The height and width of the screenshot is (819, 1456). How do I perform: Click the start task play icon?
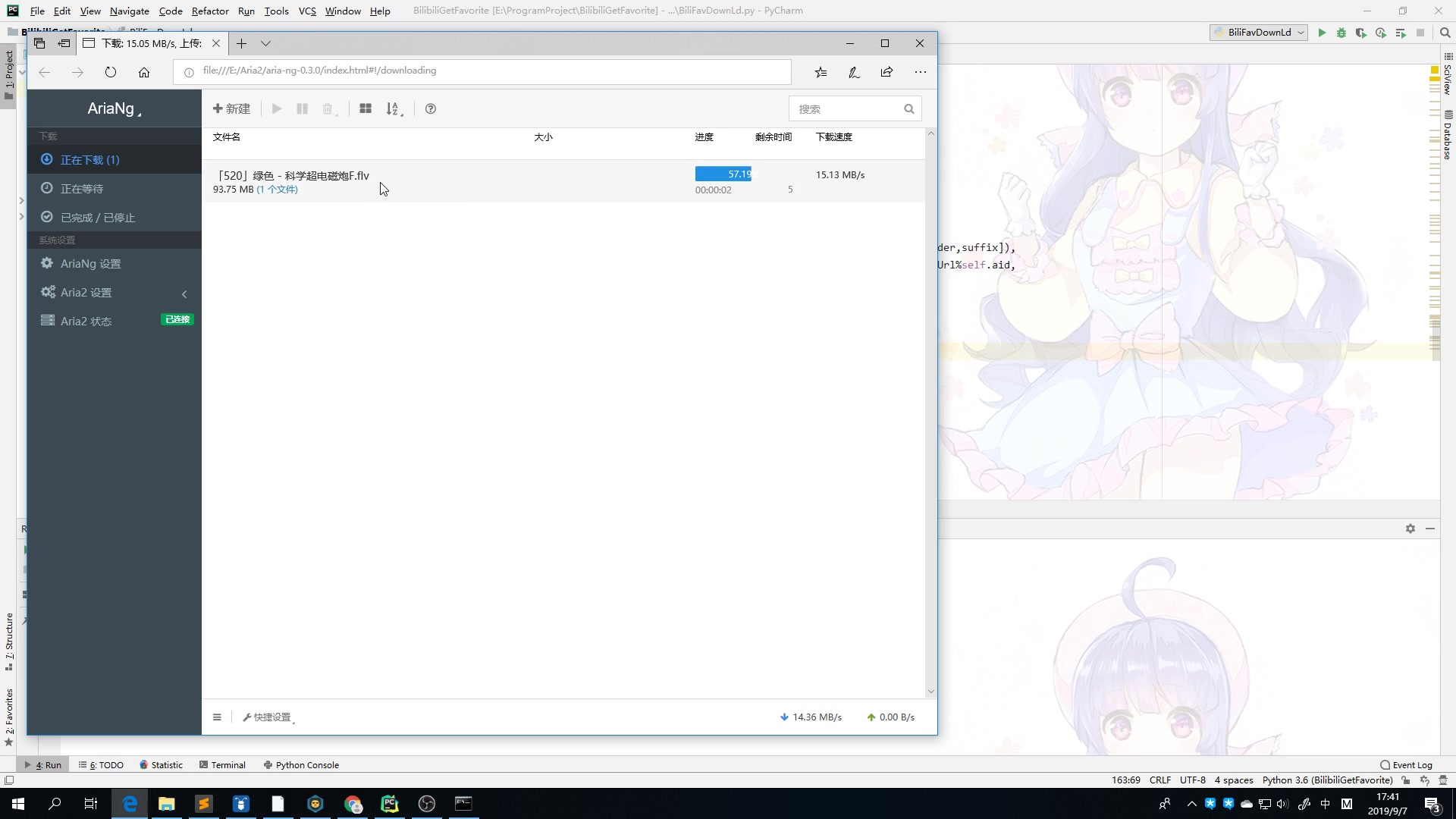[x=277, y=108]
